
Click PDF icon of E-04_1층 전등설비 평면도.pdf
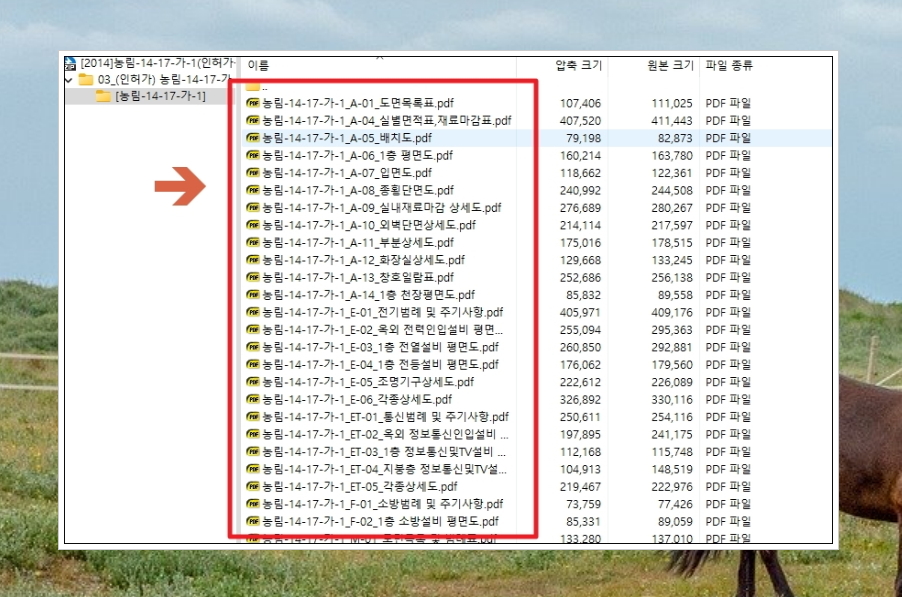tap(253, 364)
